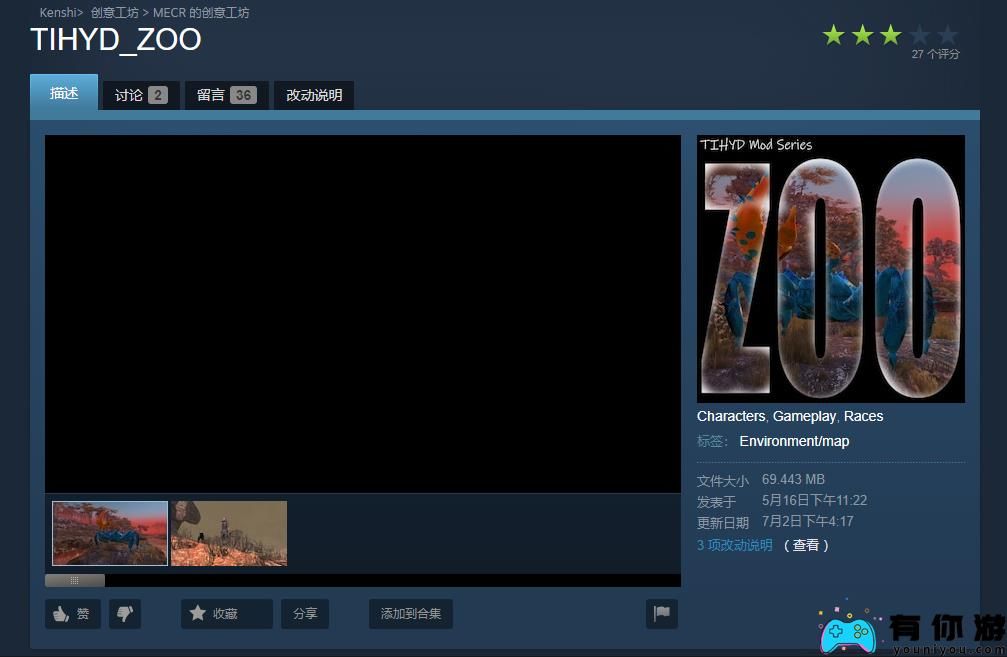Image resolution: width=1007 pixels, height=657 pixels.
Task: Click the 分享 share button
Action: point(304,613)
